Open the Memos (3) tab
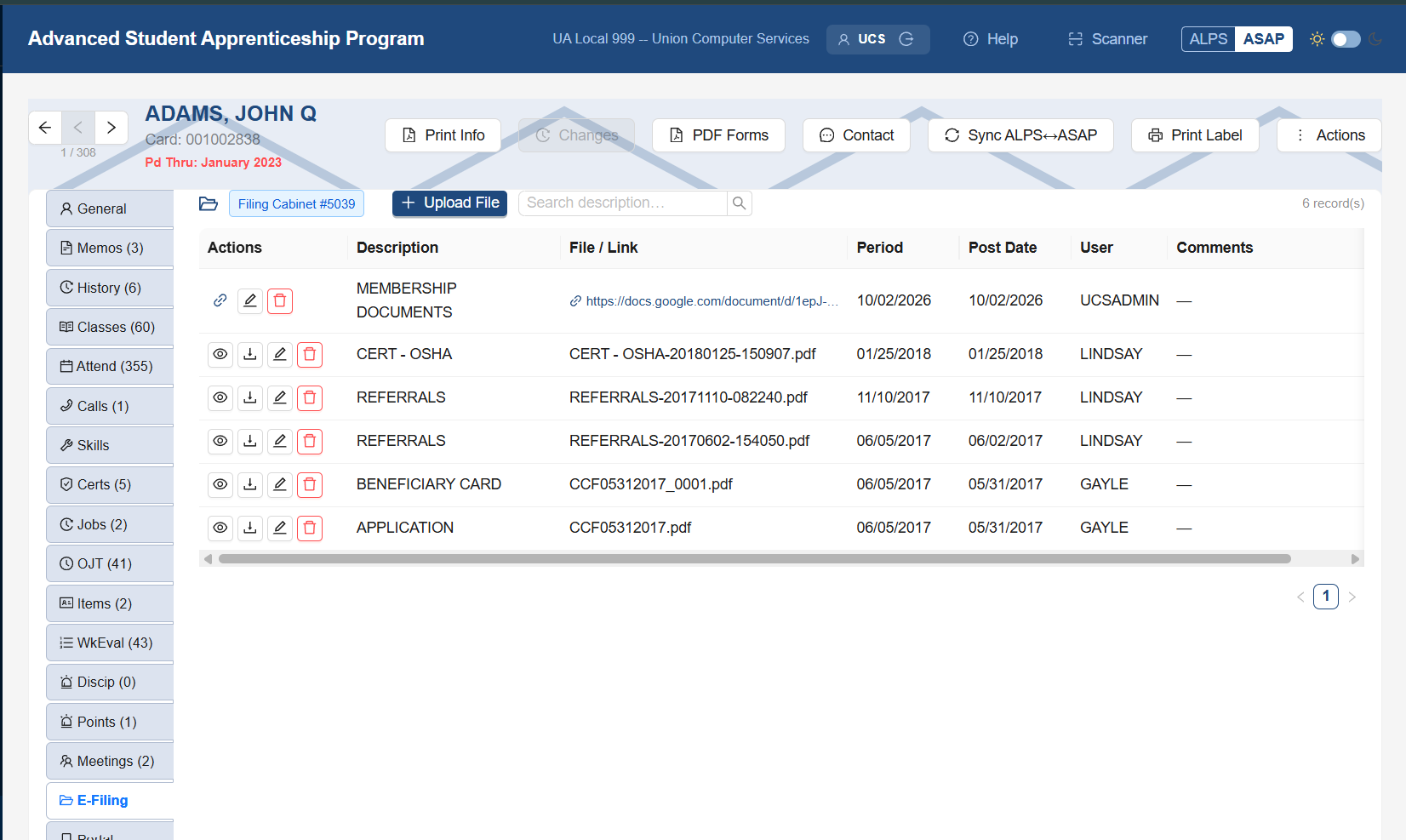 pos(110,249)
